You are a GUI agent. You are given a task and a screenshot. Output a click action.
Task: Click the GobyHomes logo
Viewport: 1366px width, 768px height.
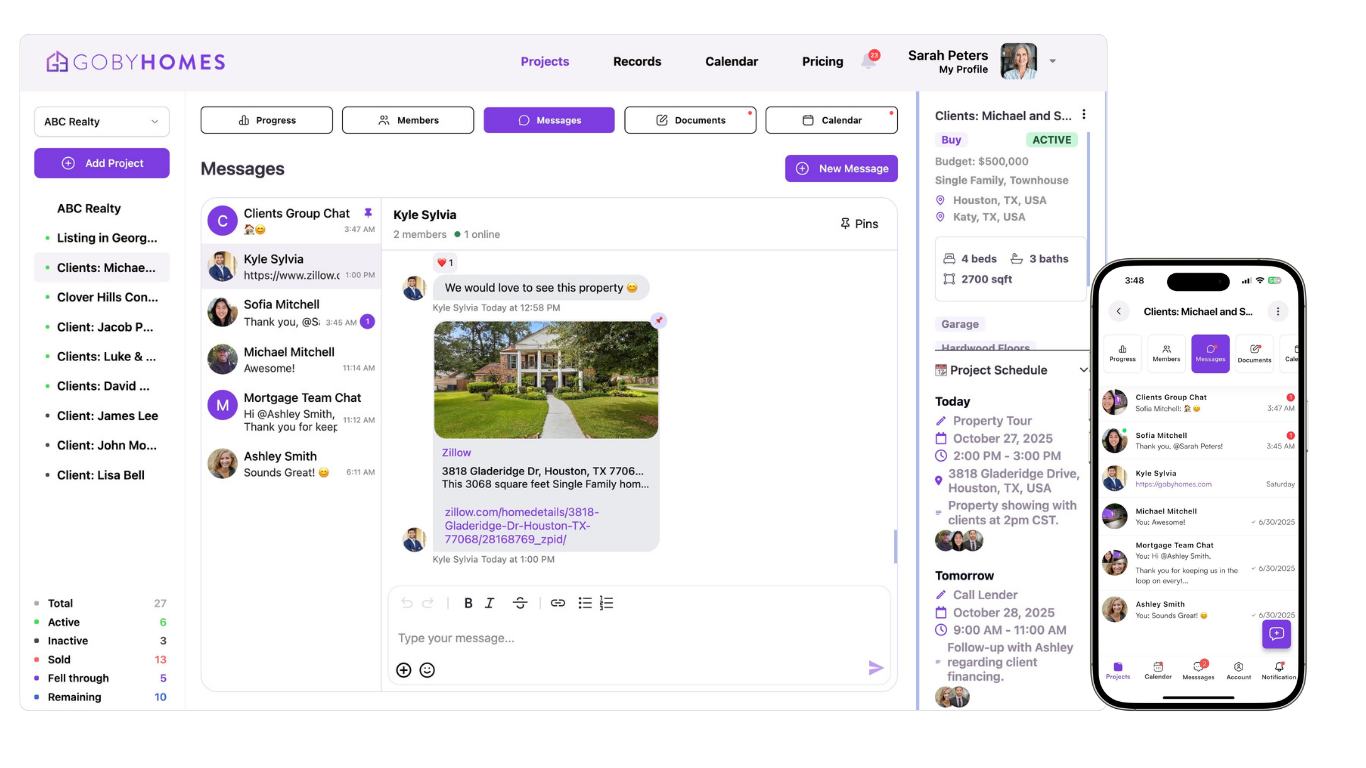[136, 62]
